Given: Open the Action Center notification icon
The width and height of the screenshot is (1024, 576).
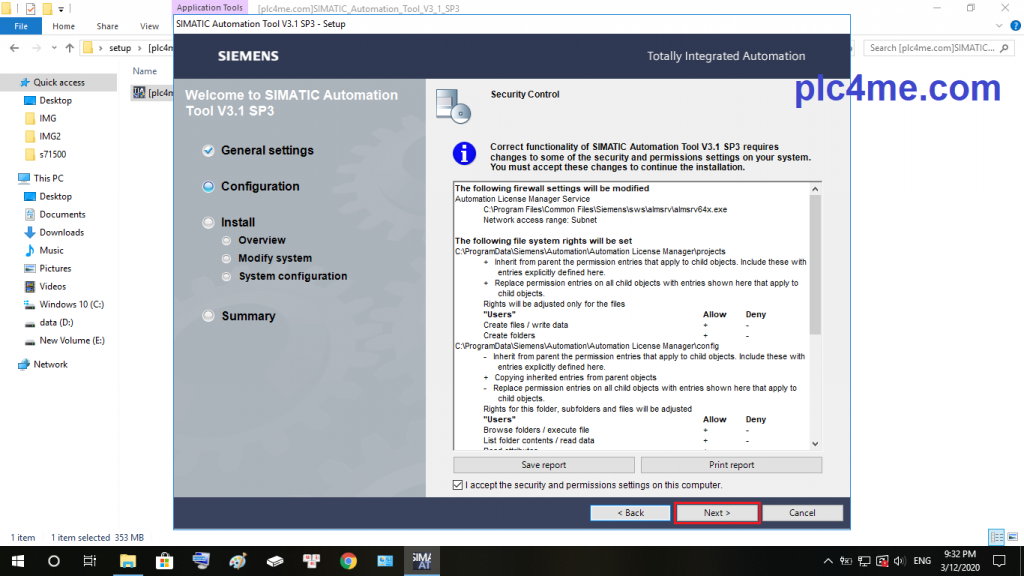Looking at the screenshot, I should (998, 560).
